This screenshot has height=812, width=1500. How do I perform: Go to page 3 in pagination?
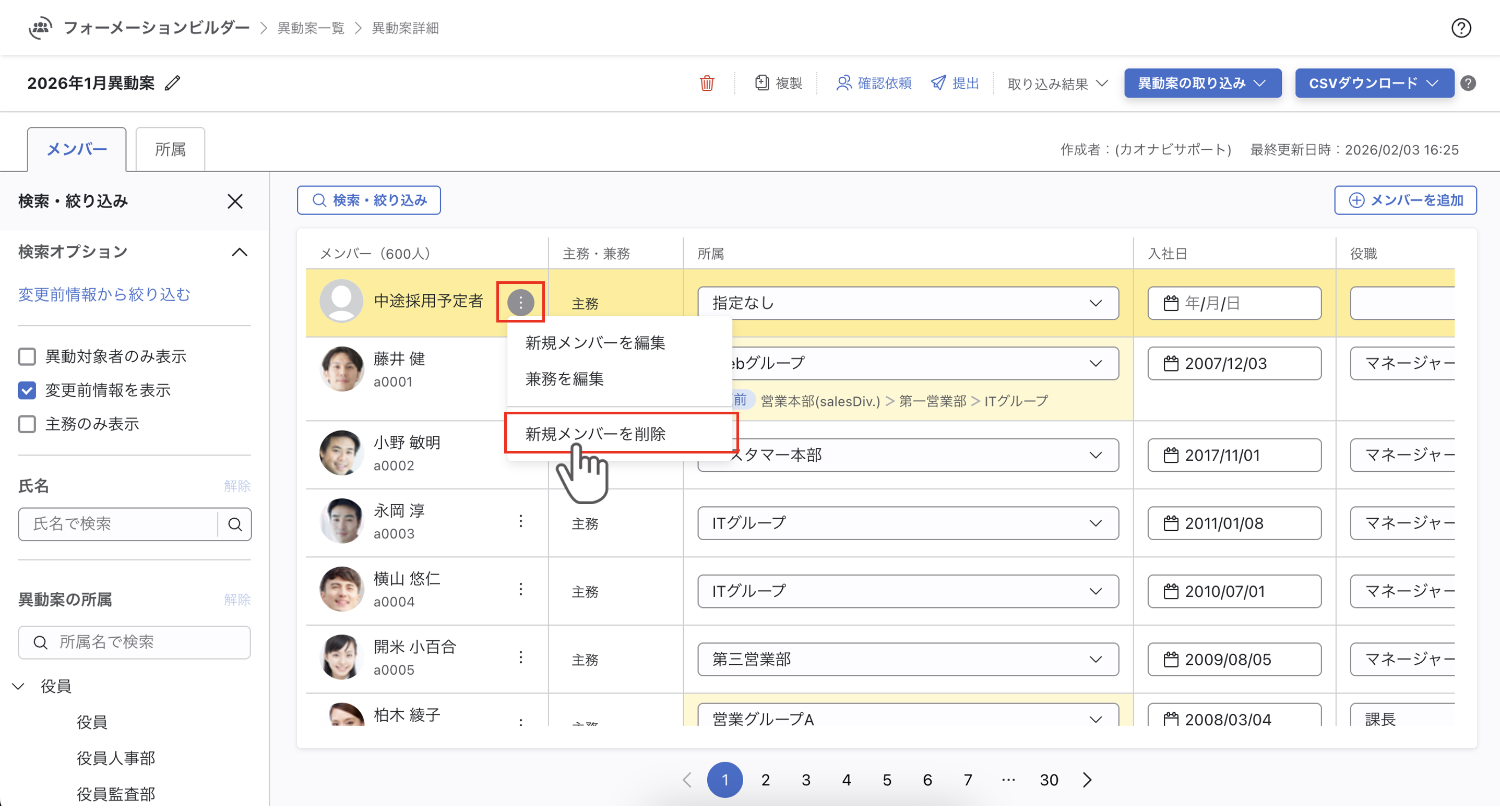(x=806, y=780)
